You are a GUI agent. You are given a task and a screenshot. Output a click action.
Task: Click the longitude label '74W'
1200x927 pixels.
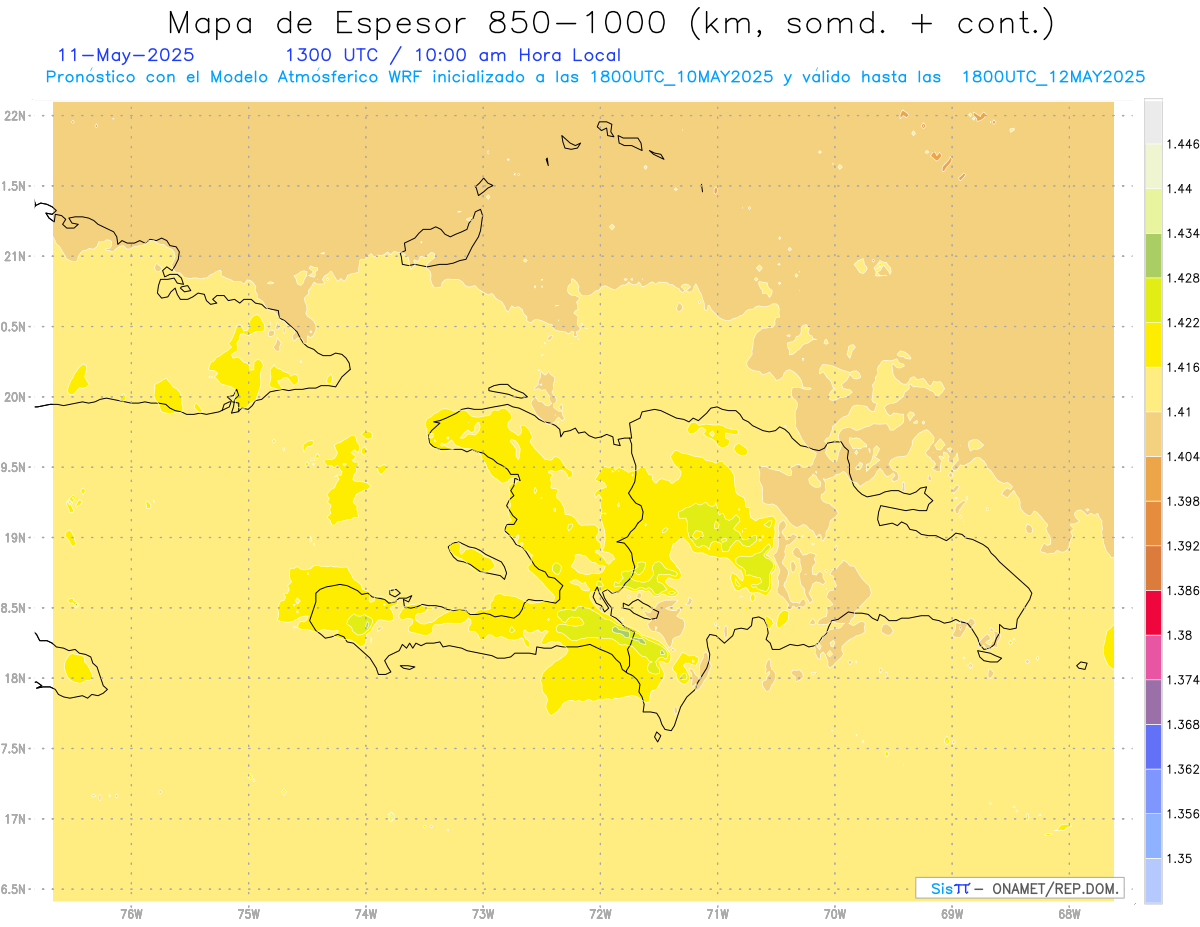366,914
